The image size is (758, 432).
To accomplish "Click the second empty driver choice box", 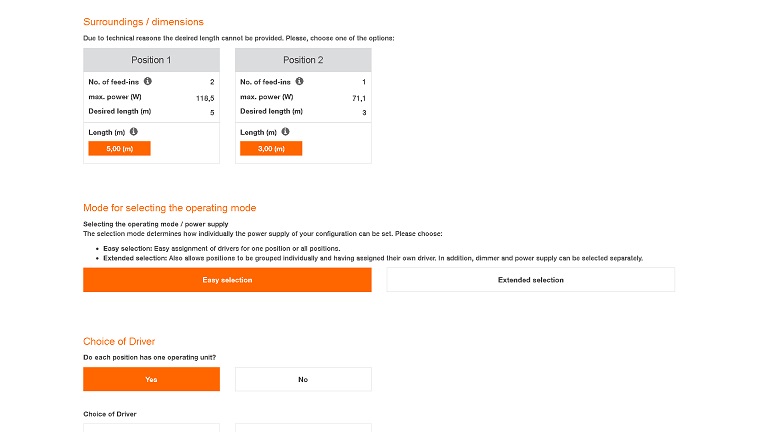I will point(303,427).
